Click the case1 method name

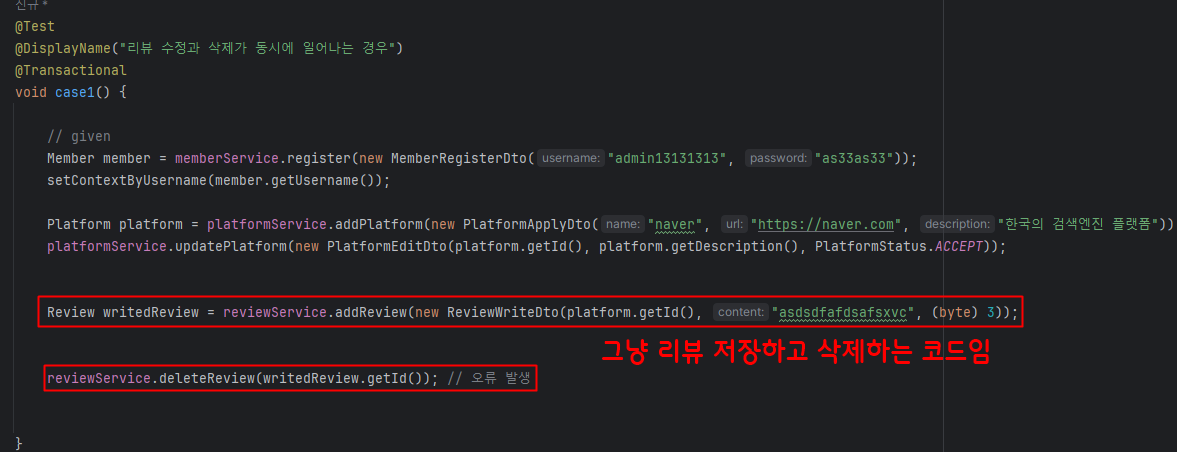77,93
